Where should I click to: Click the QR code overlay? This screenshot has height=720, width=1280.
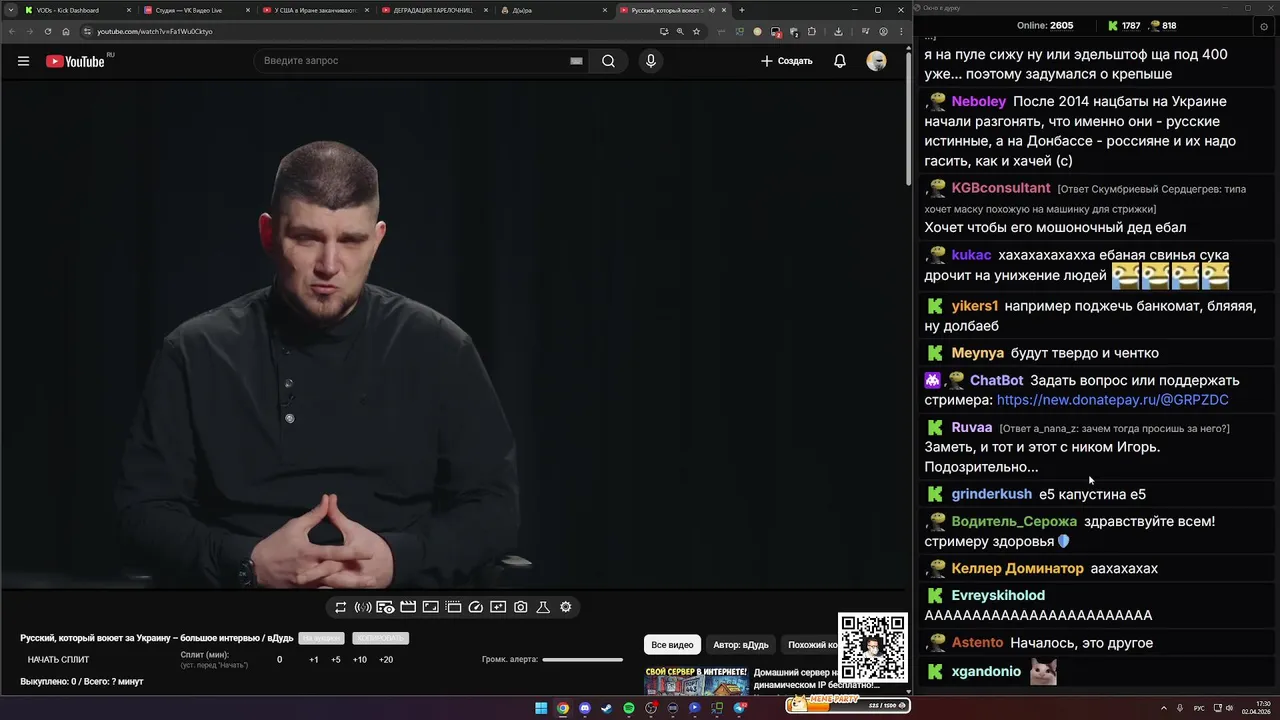(x=873, y=648)
